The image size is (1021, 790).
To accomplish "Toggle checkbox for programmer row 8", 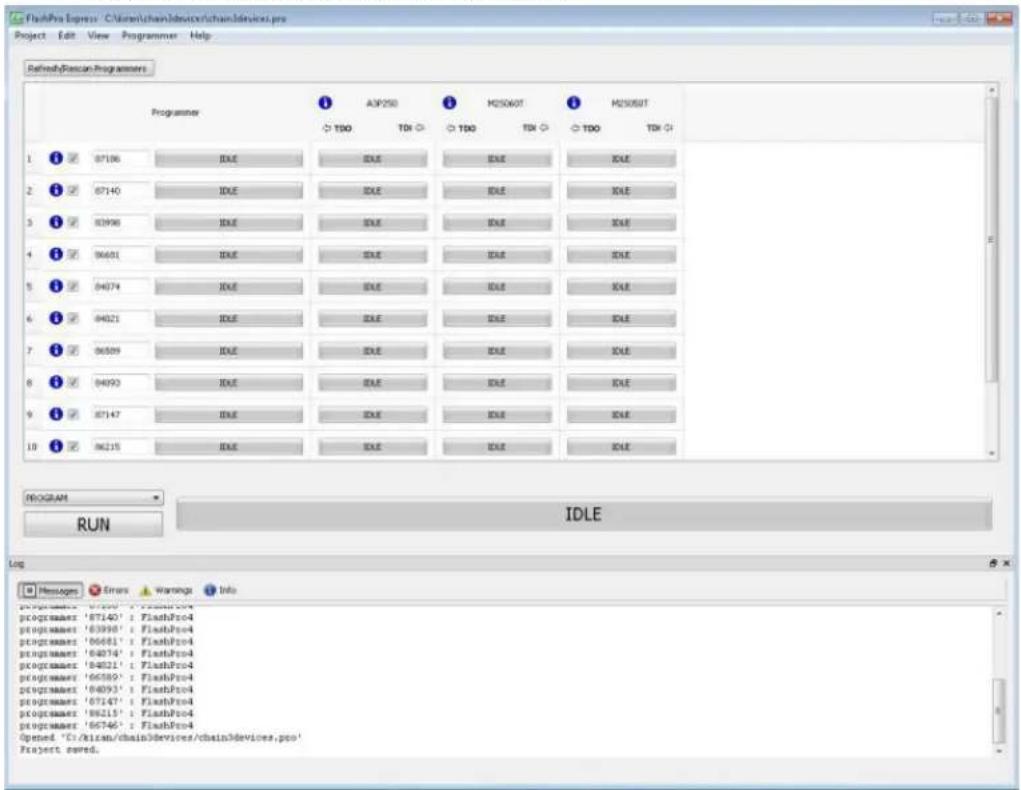I will (73, 382).
